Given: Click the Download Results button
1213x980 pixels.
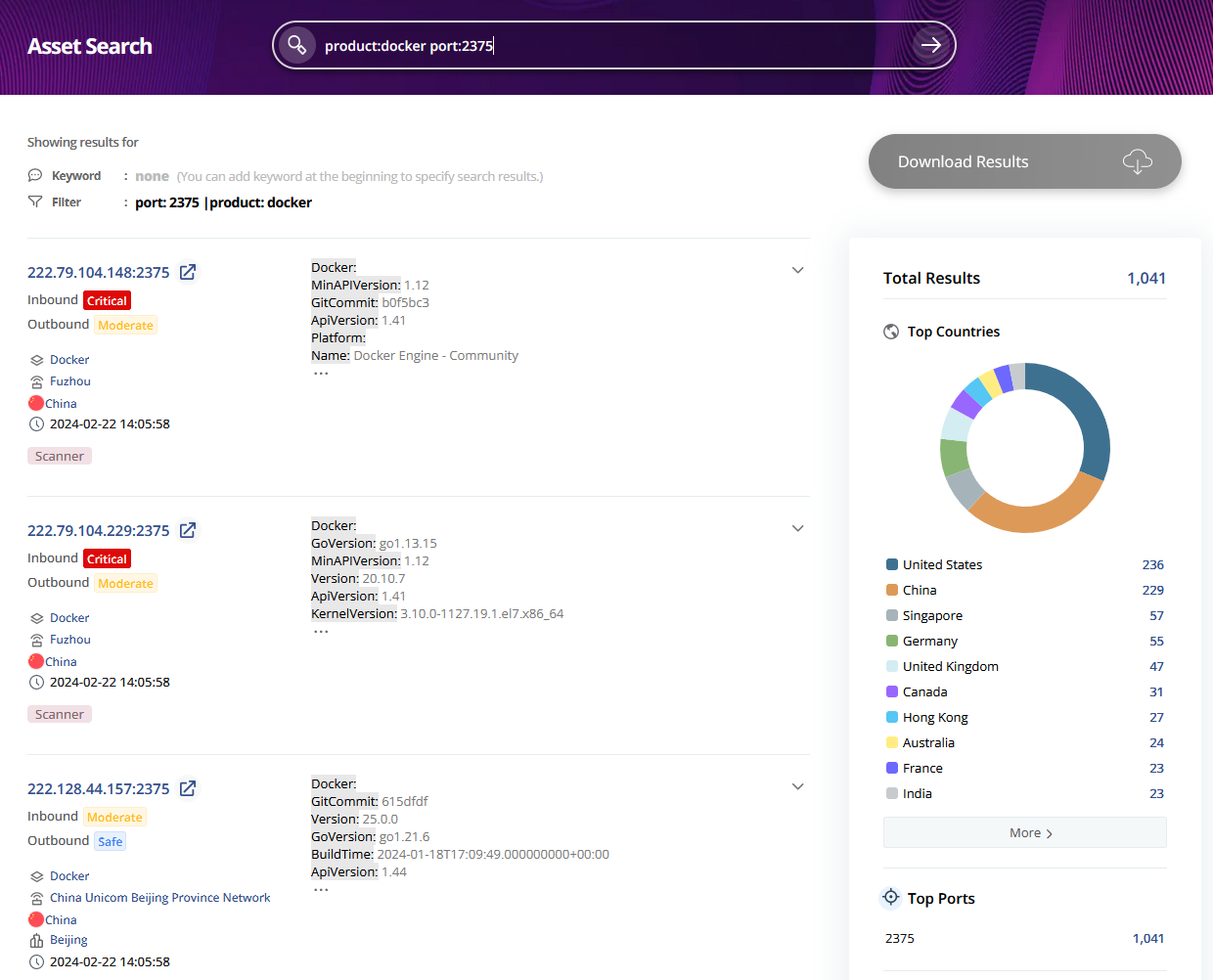Looking at the screenshot, I should tap(1025, 161).
